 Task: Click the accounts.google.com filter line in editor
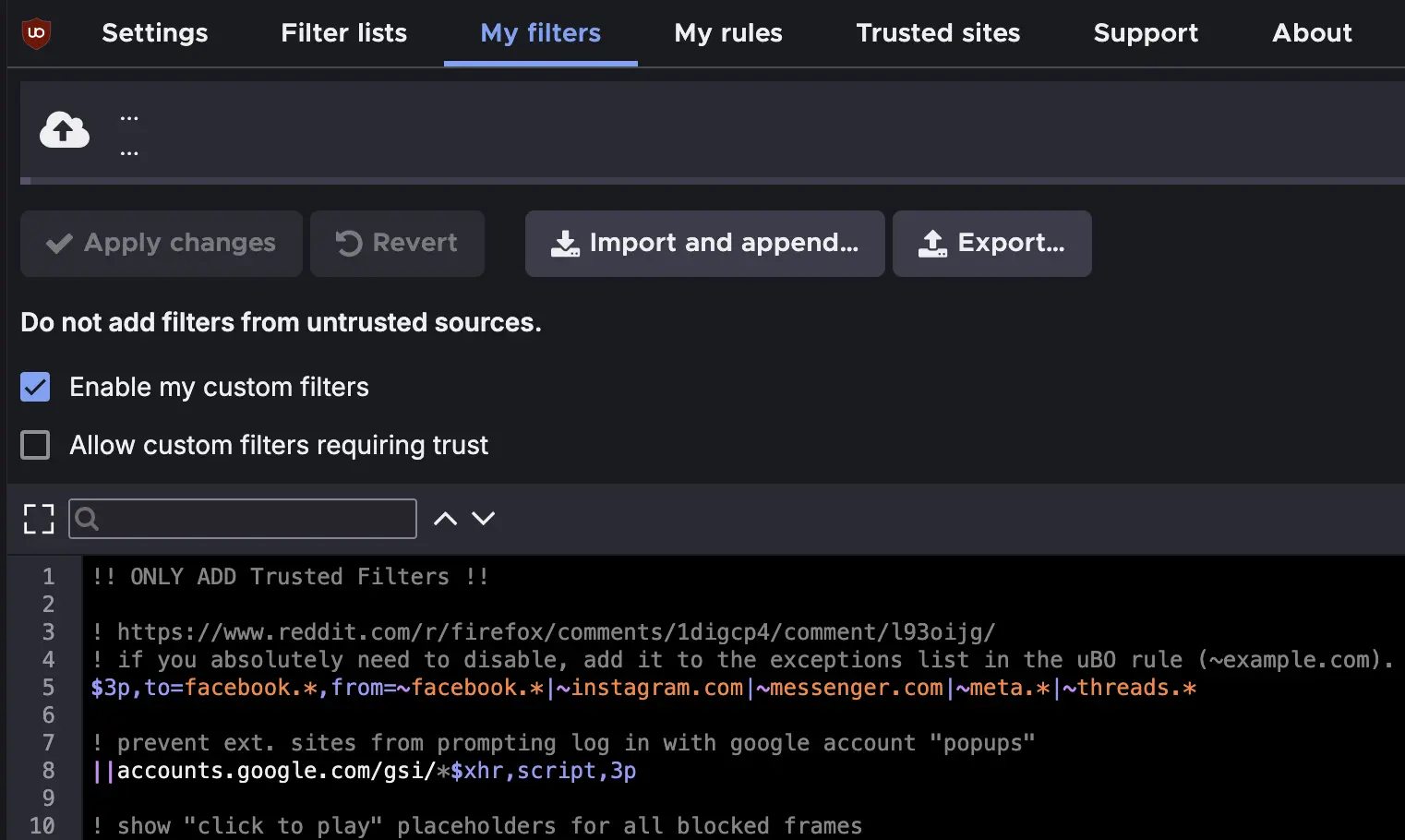point(365,771)
